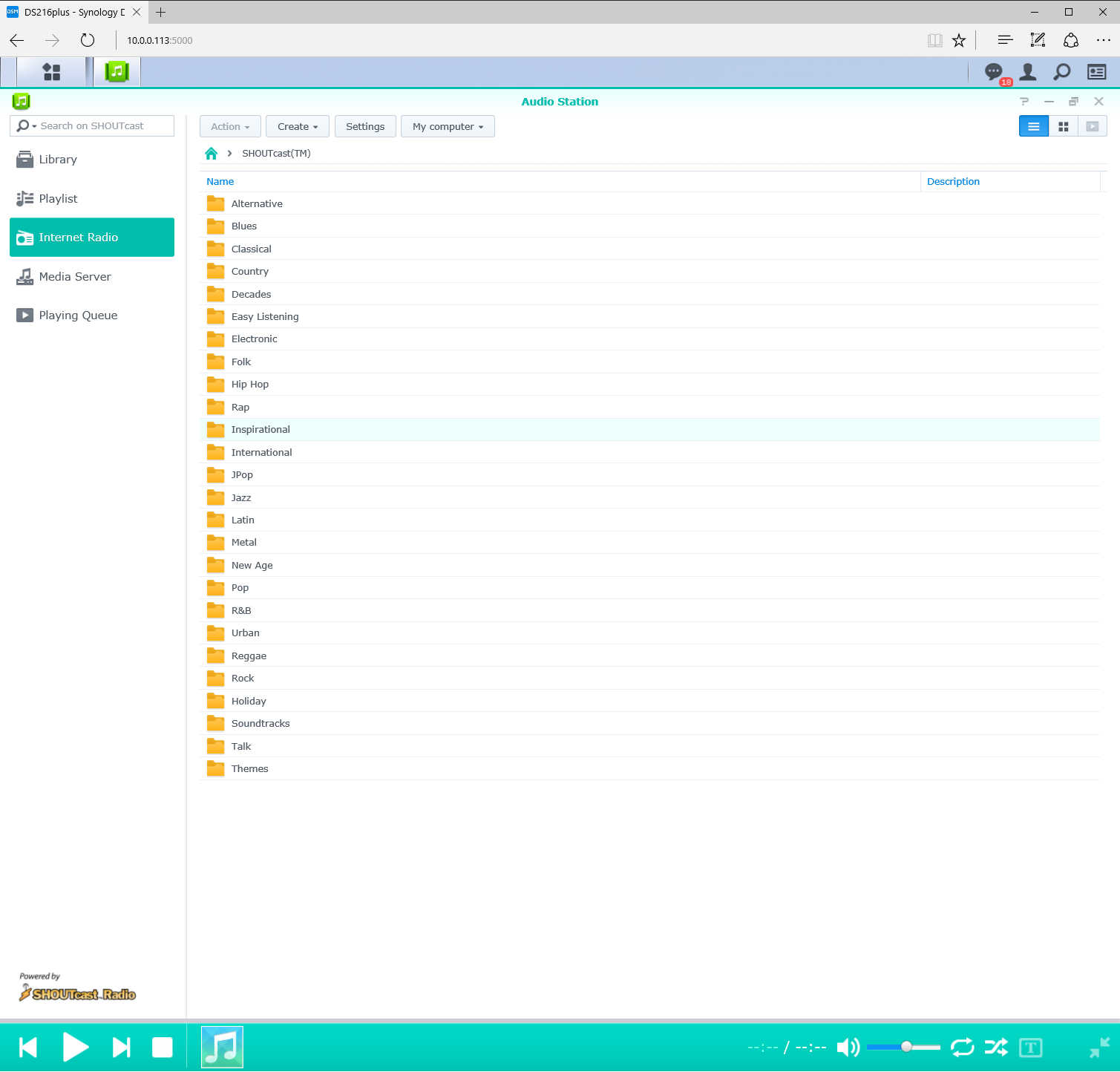This screenshot has height=1072, width=1120.
Task: Open the DSM main menu icon
Action: (51, 72)
